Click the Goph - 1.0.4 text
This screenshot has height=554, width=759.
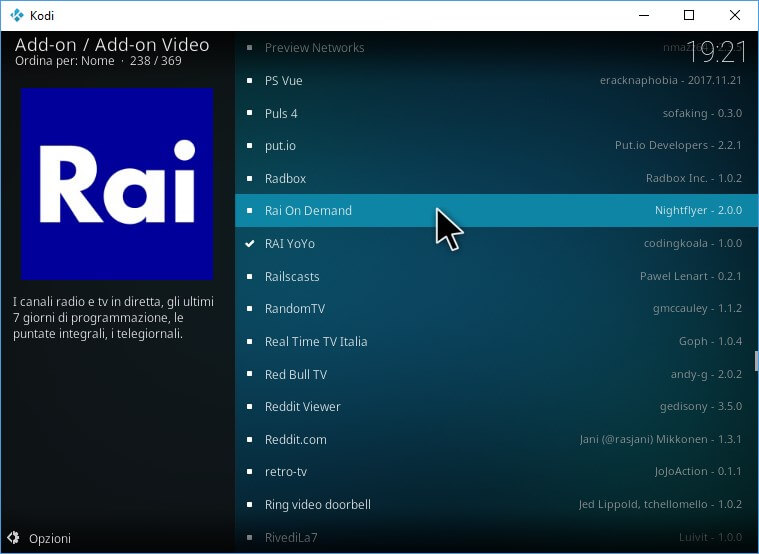click(x=710, y=341)
